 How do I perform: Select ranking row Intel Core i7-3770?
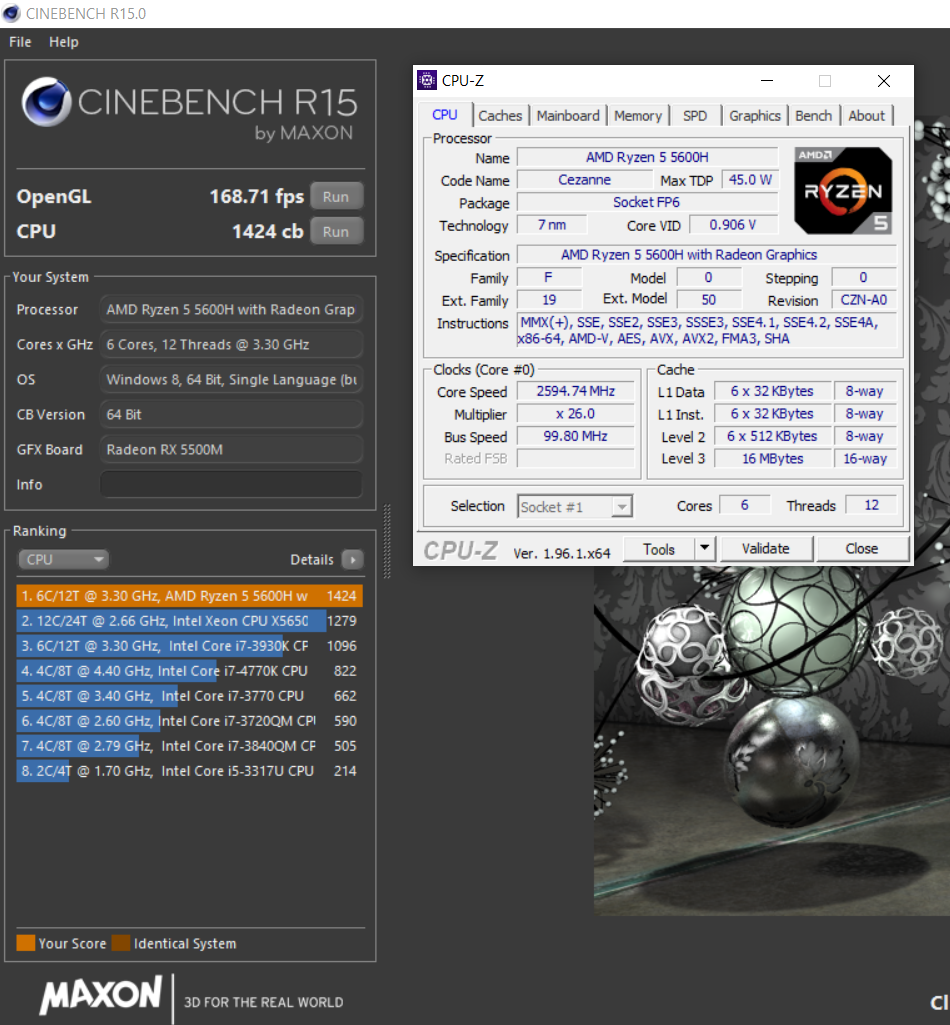[x=190, y=696]
